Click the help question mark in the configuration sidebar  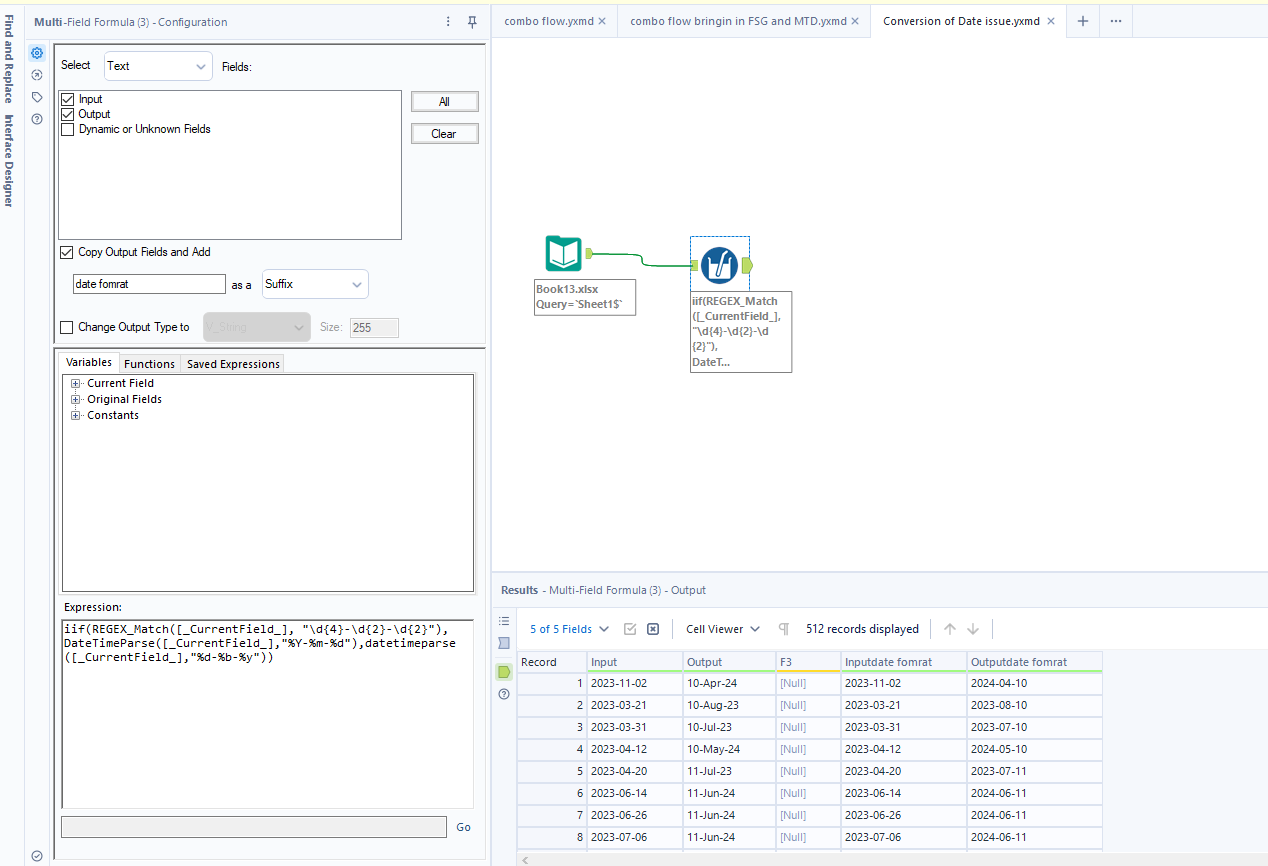[37, 119]
